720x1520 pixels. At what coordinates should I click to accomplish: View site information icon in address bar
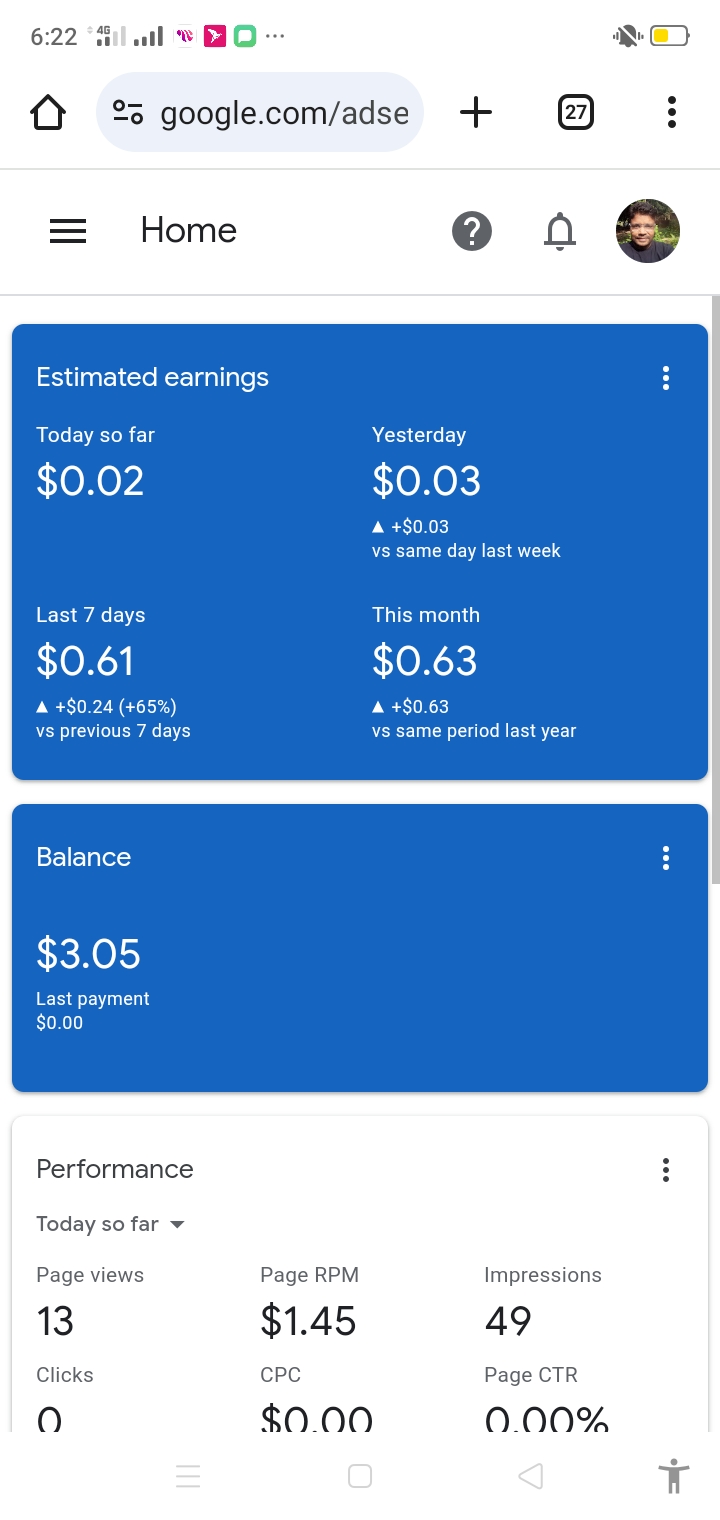click(128, 113)
